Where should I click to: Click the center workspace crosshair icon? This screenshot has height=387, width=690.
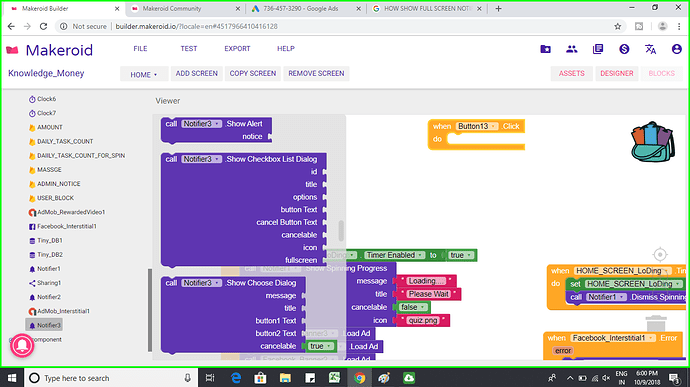click(660, 254)
